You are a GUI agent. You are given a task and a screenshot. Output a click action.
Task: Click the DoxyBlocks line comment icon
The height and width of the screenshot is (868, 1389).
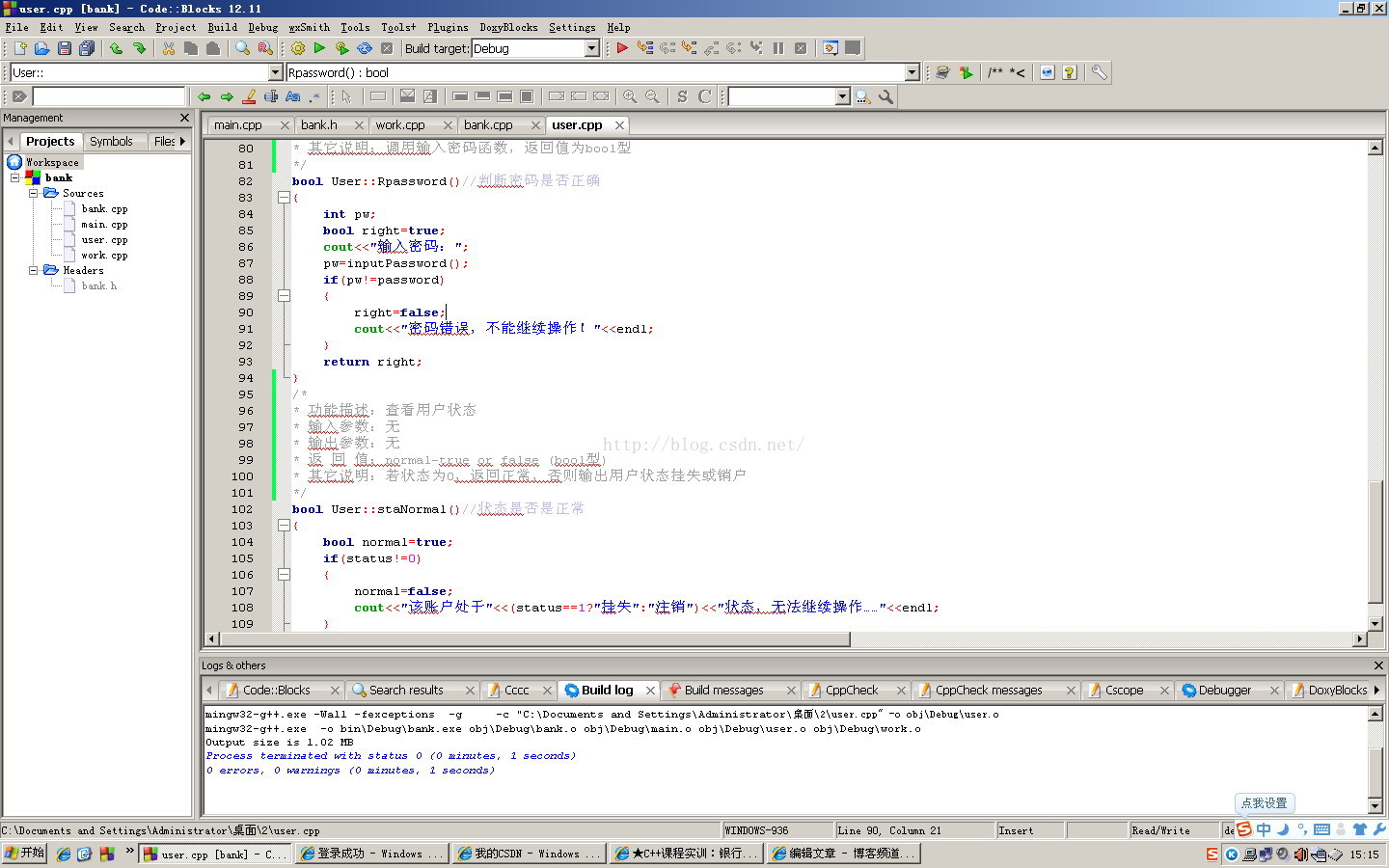click(1018, 72)
